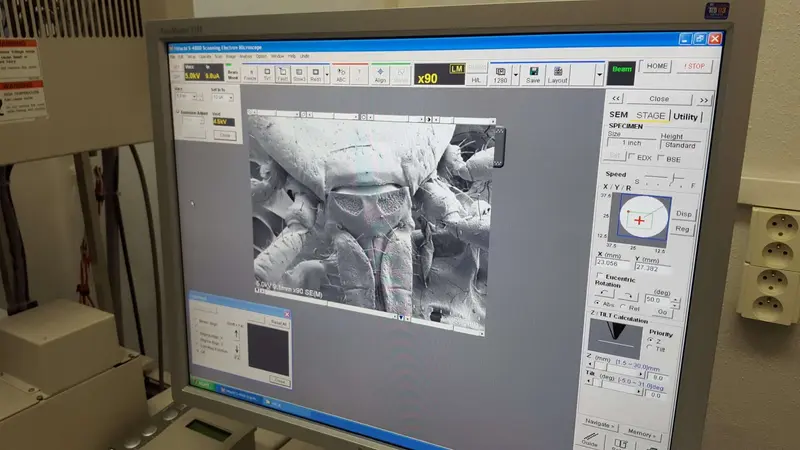Screen dimensions: 800x450
Task: Expand the Memory submenu button
Action: [641, 433]
